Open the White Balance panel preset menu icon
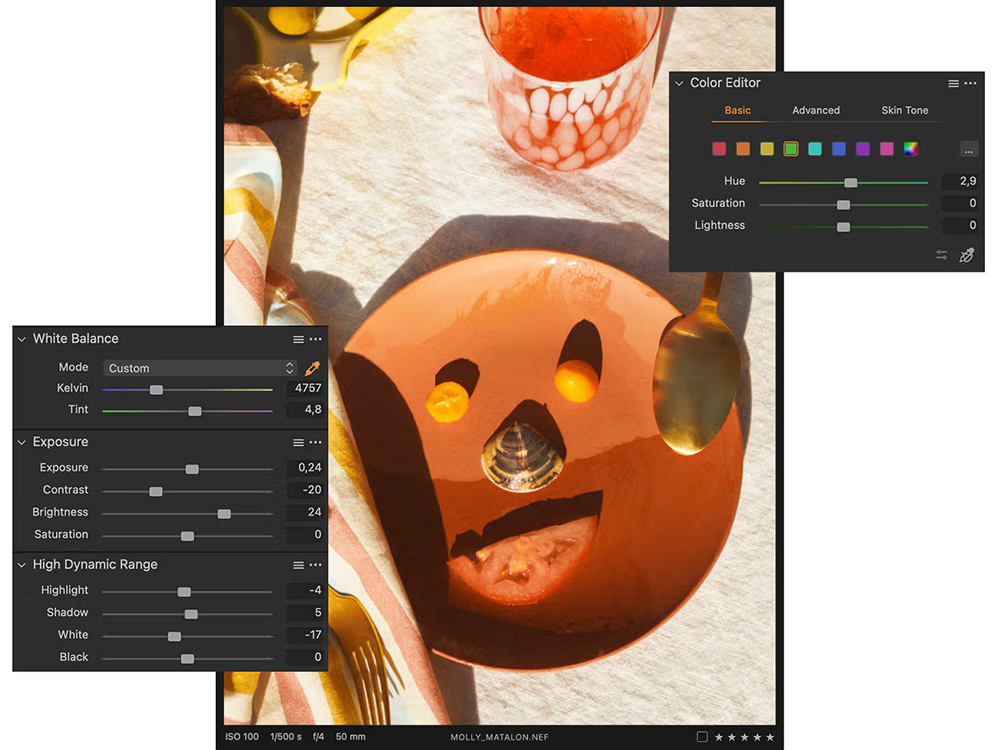This screenshot has width=1000, height=750. (x=298, y=340)
